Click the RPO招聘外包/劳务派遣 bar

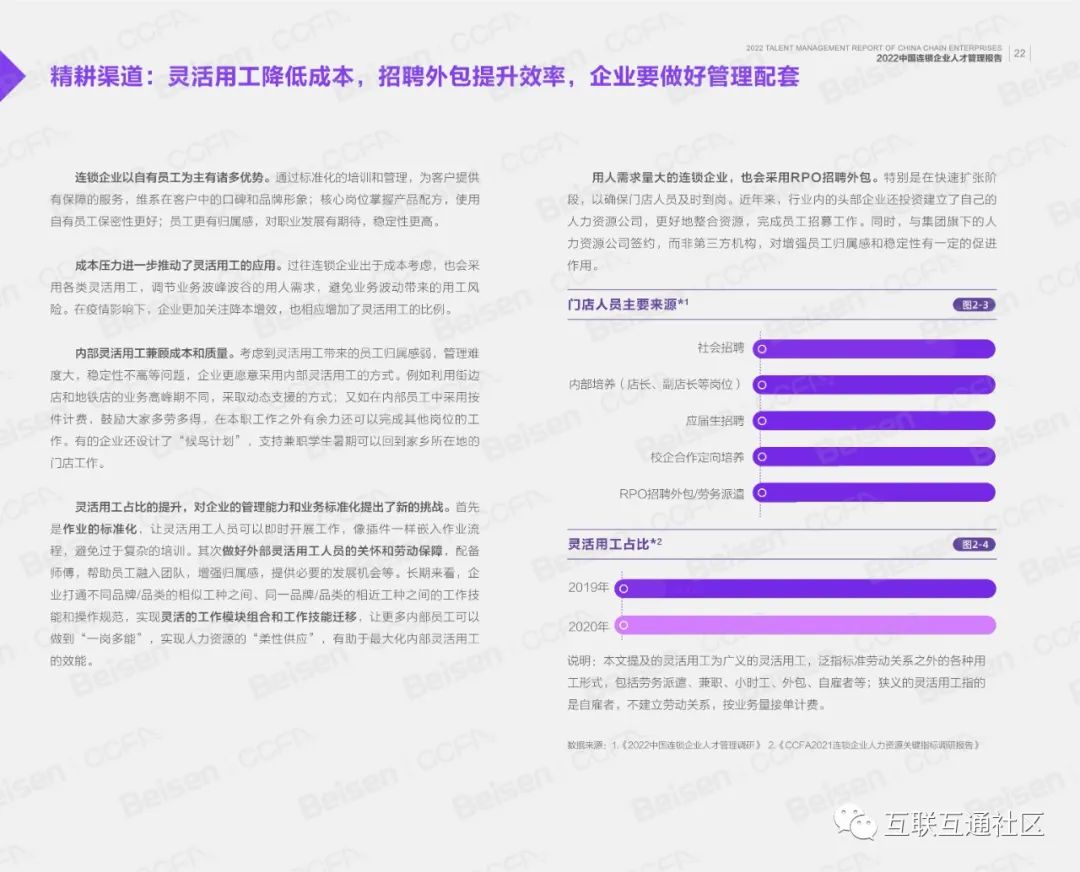pos(874,492)
